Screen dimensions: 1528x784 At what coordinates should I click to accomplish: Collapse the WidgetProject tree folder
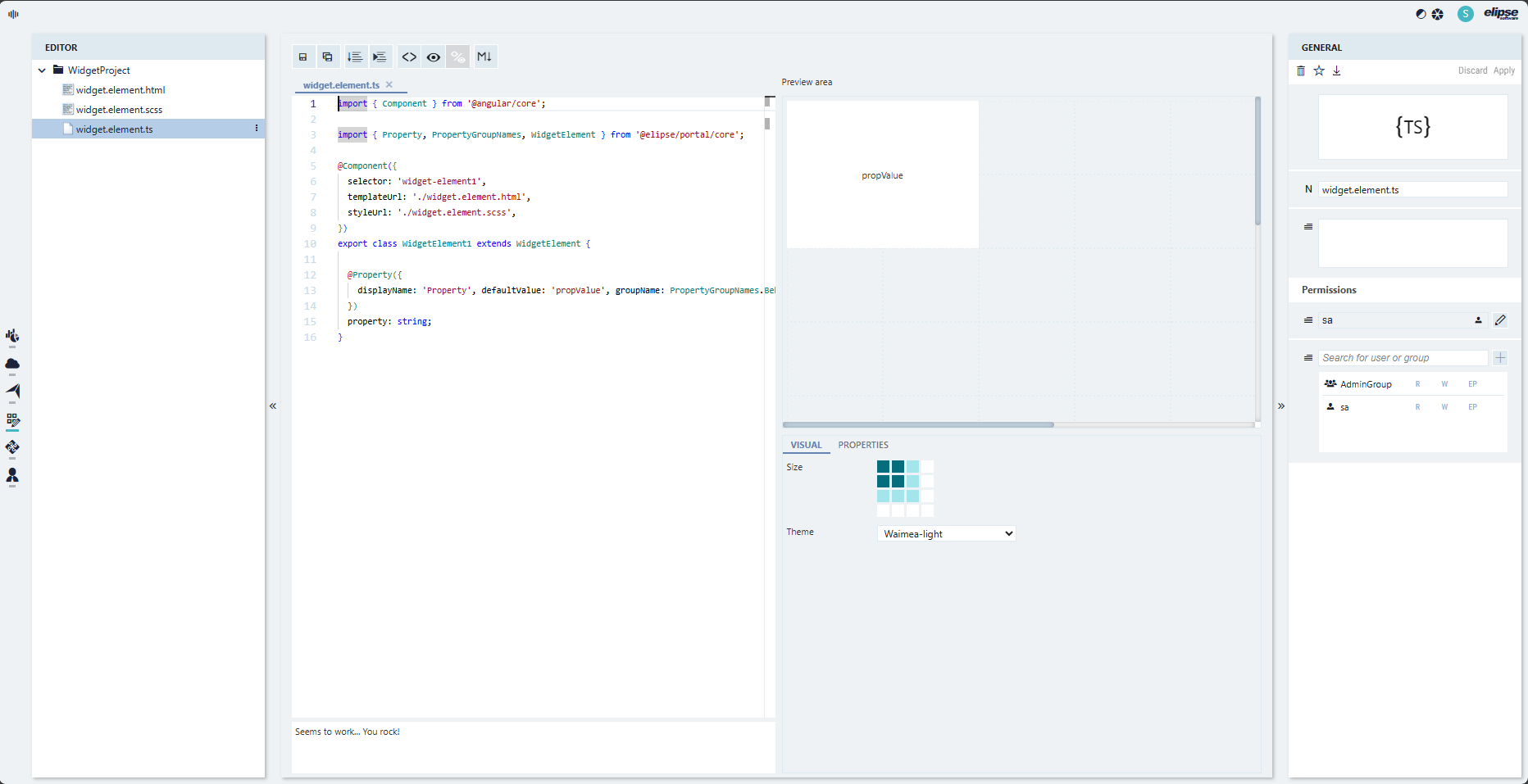coord(42,70)
